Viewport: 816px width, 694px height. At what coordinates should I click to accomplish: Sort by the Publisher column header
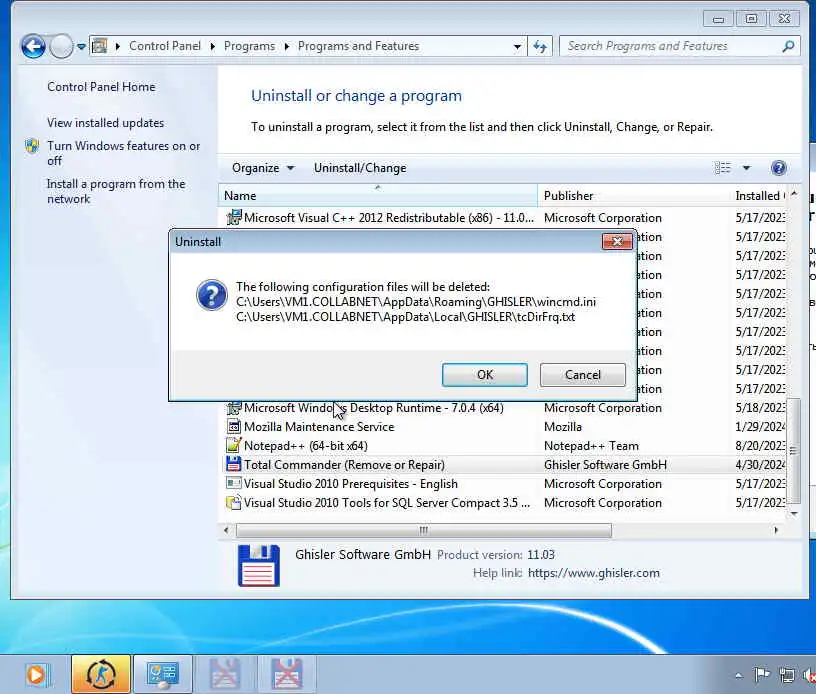pos(634,196)
